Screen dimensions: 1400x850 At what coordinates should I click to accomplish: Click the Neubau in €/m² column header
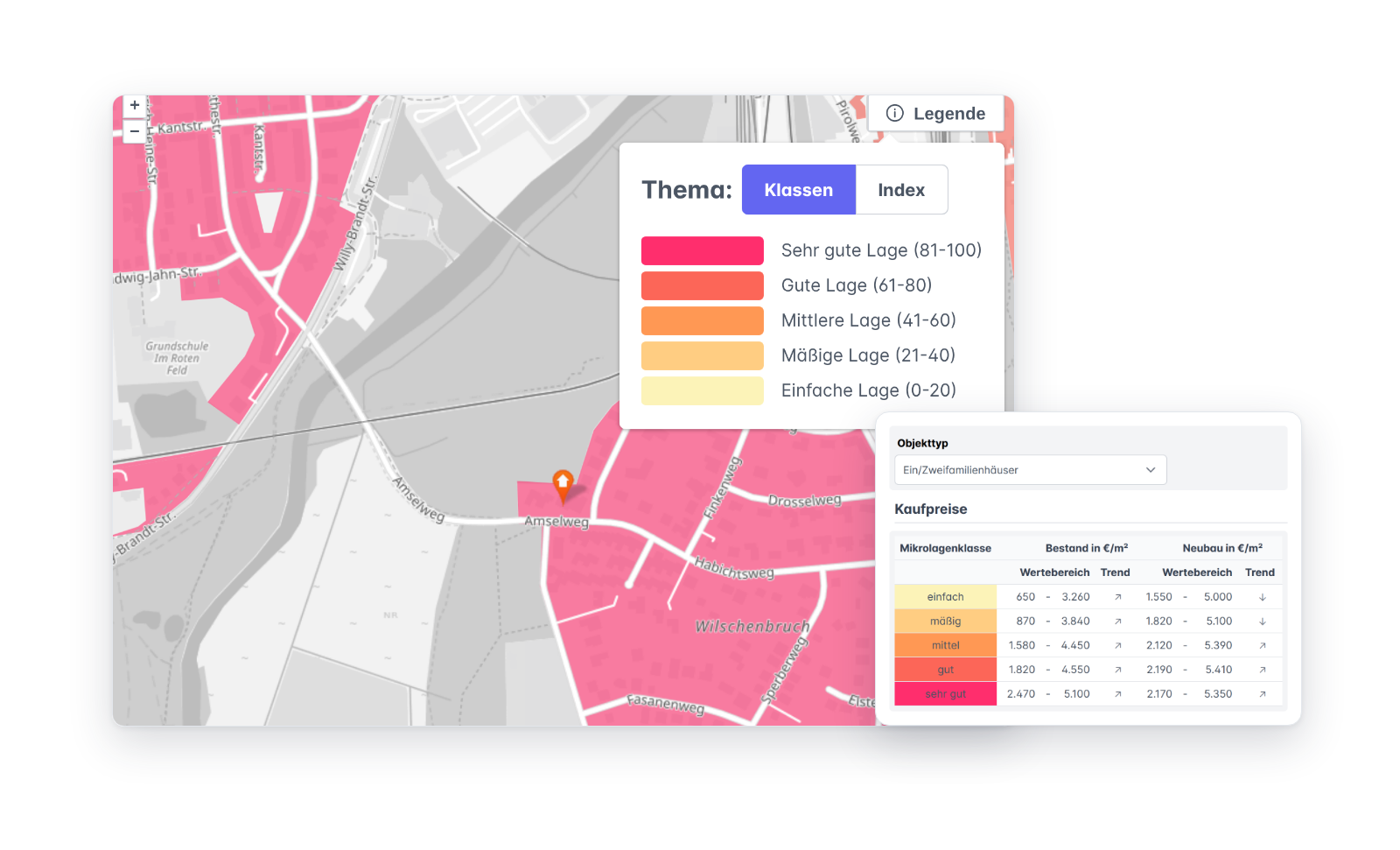1222,548
